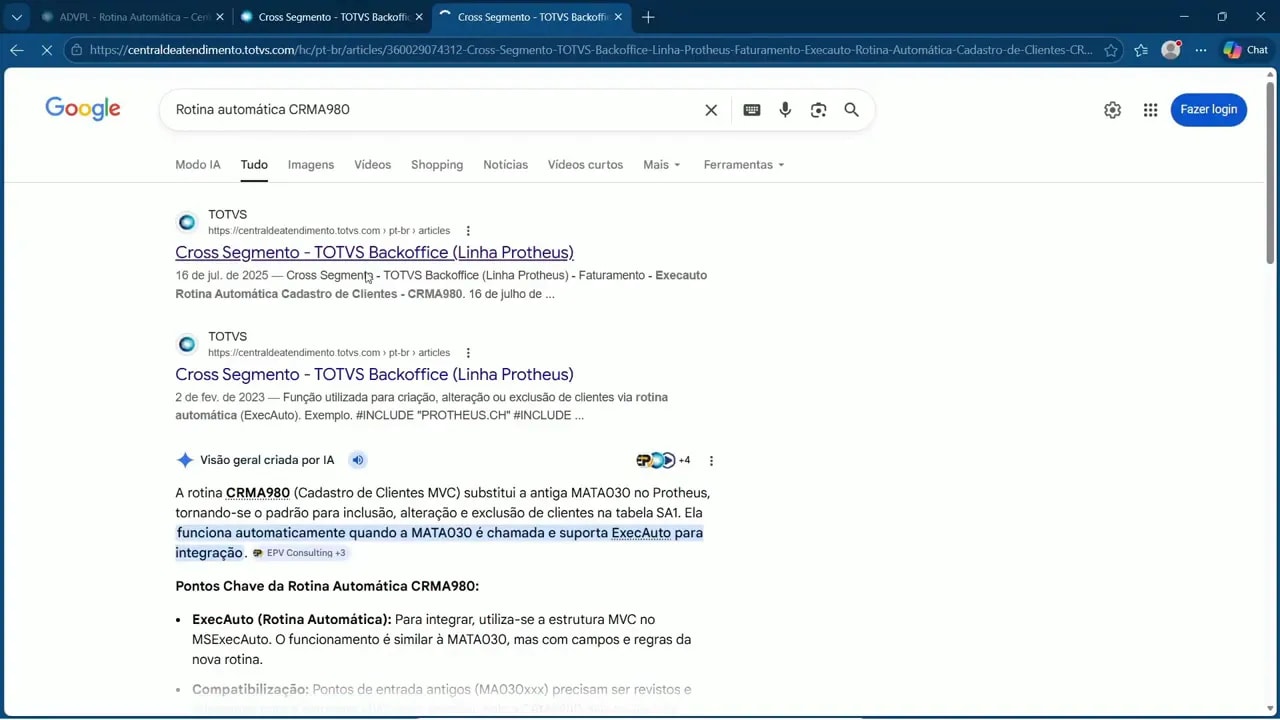Clear the search query with the X icon
Viewport: 1280px width, 720px height.
pos(710,109)
